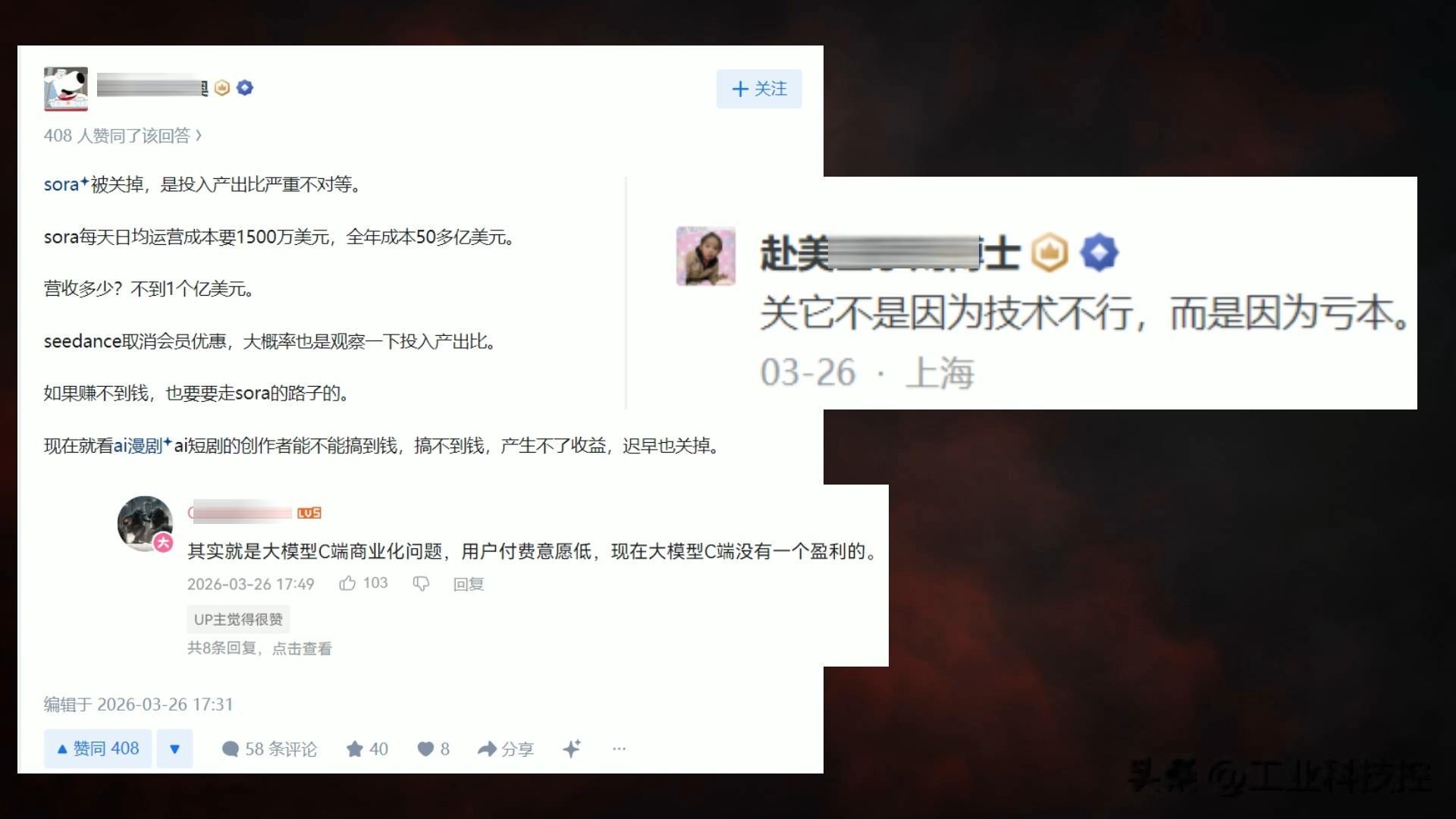
Task: Expand 共8条回复 replies
Action: tap(259, 648)
